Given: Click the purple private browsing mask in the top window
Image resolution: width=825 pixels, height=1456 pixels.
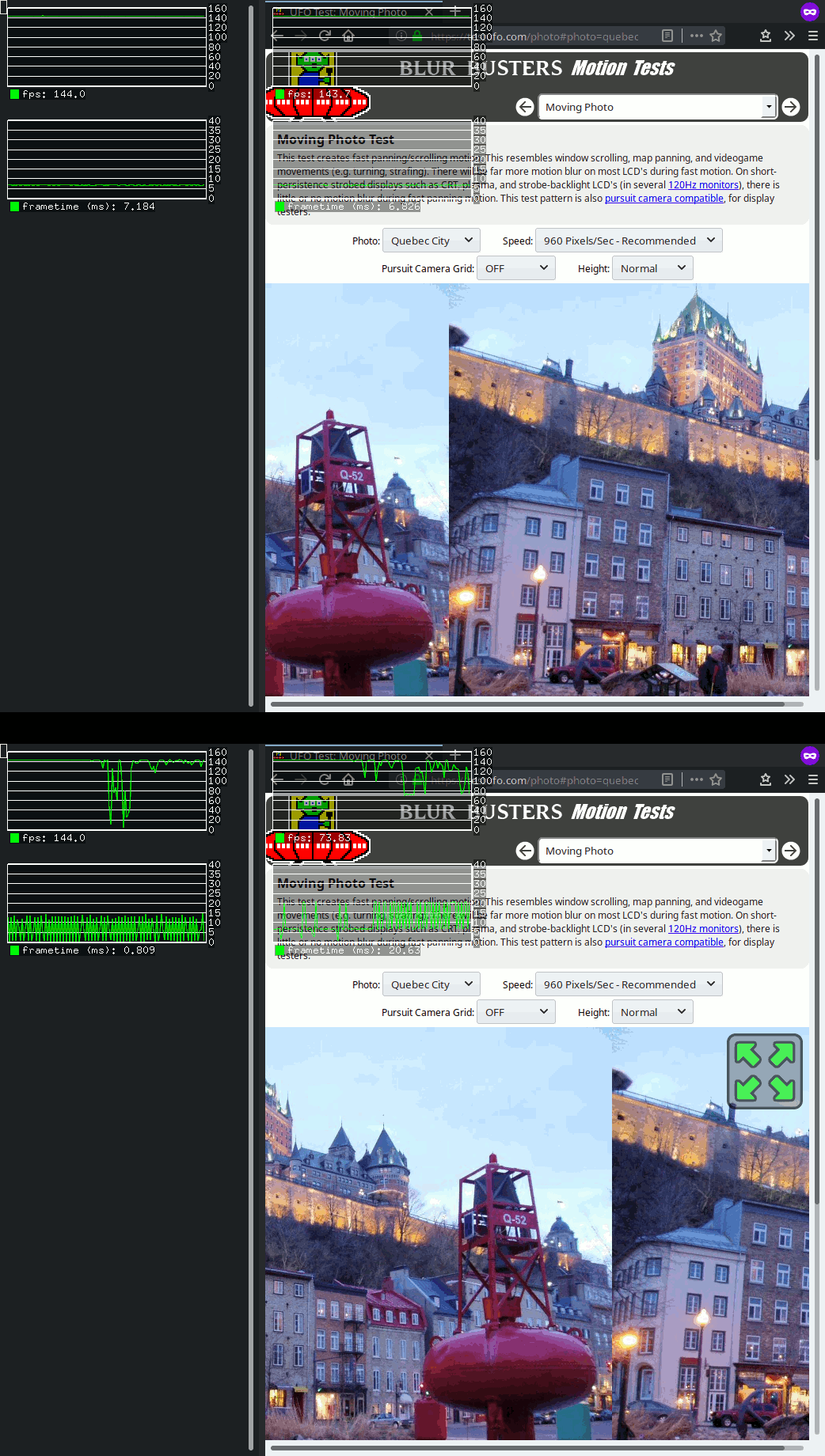Looking at the screenshot, I should point(809,12).
